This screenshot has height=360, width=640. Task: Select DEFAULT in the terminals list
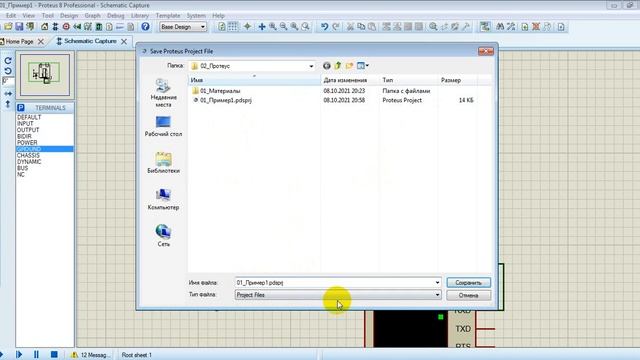tap(29, 117)
